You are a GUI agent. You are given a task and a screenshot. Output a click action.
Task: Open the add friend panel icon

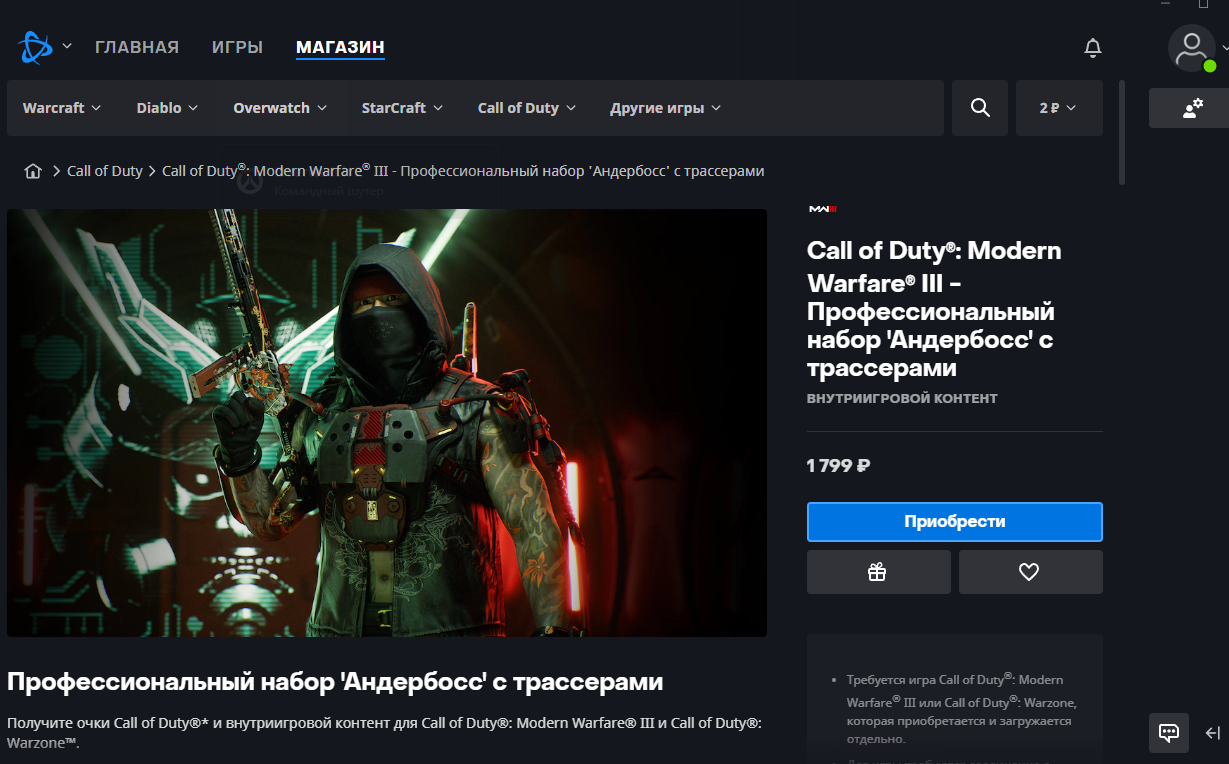[x=1192, y=108]
